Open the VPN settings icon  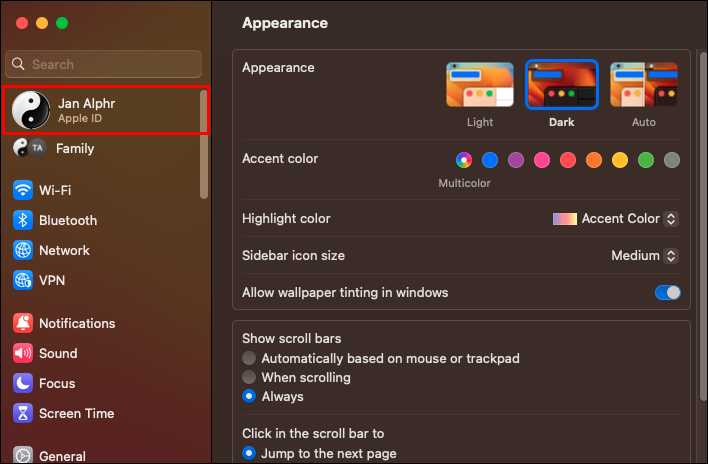pos(23,280)
